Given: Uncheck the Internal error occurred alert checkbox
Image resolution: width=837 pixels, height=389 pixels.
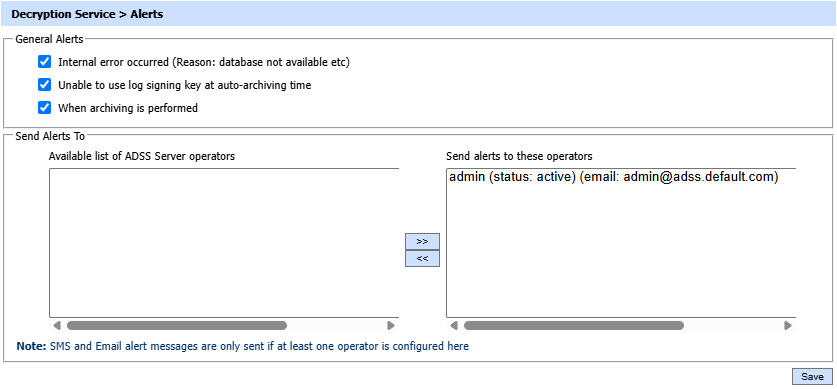Looking at the screenshot, I should tap(44, 62).
